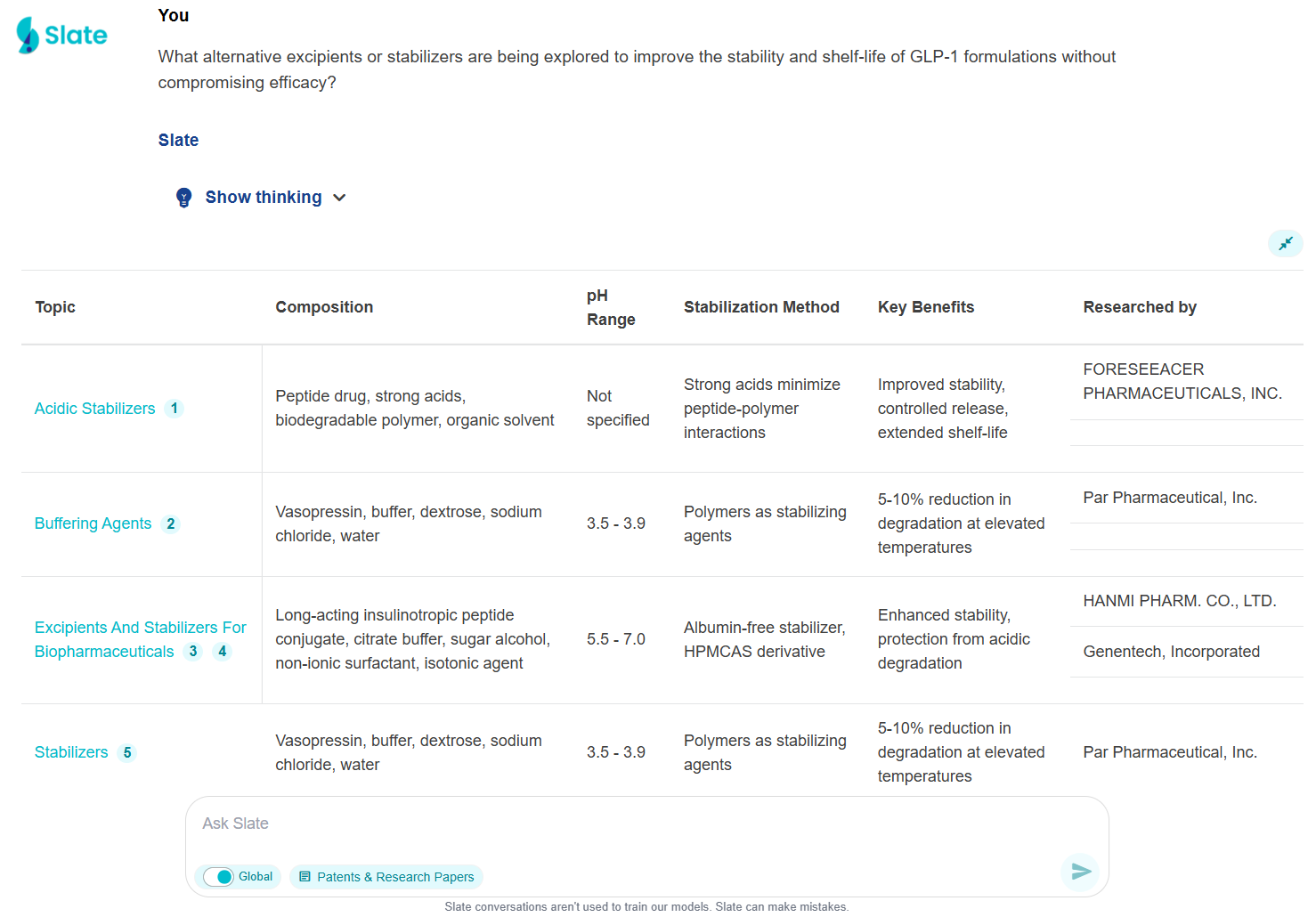The height and width of the screenshot is (917, 1316).
Task: Open citation 4 beside Excipients And Stabilizers topic
Action: coord(222,651)
